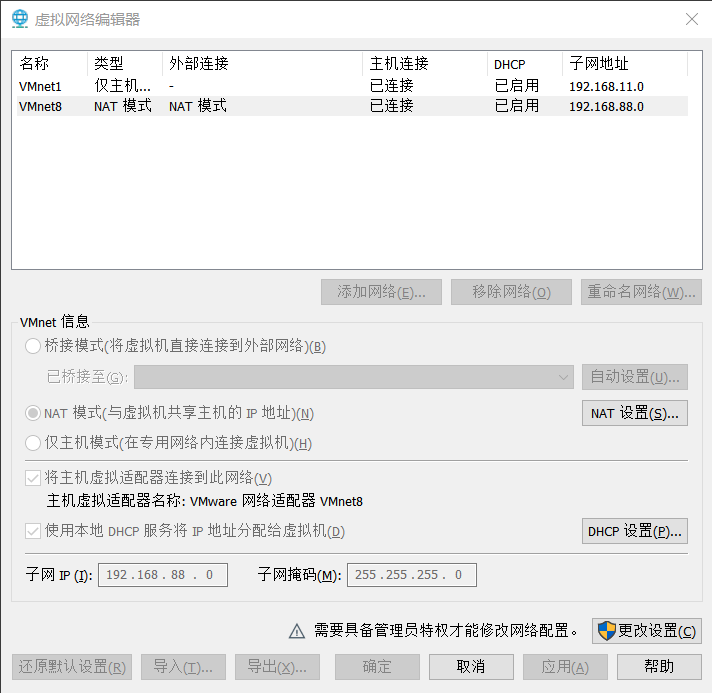Click the 取消 button
Screen dimensions: 712x693
[x=471, y=667]
